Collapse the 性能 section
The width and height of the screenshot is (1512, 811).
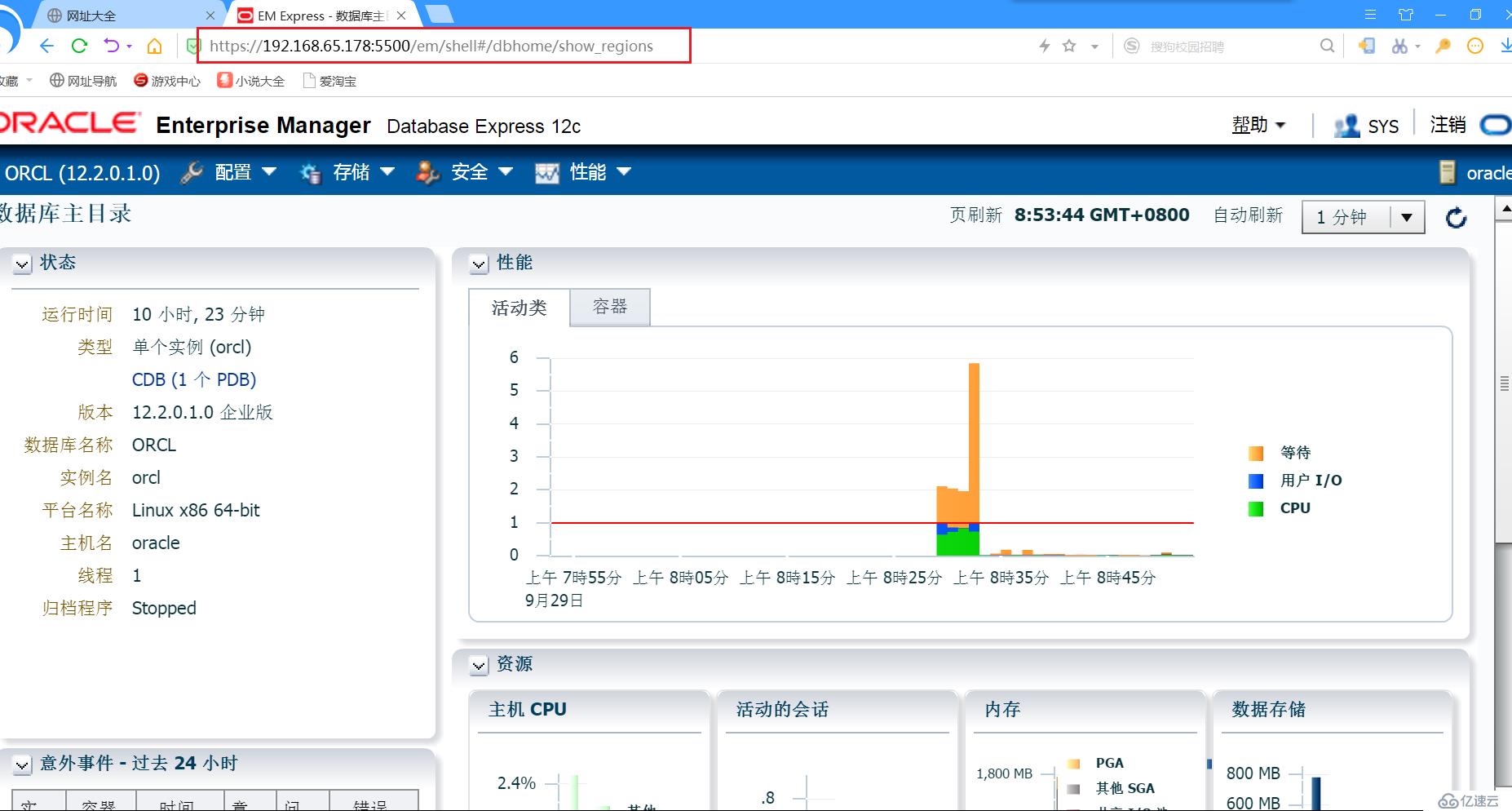click(x=479, y=264)
